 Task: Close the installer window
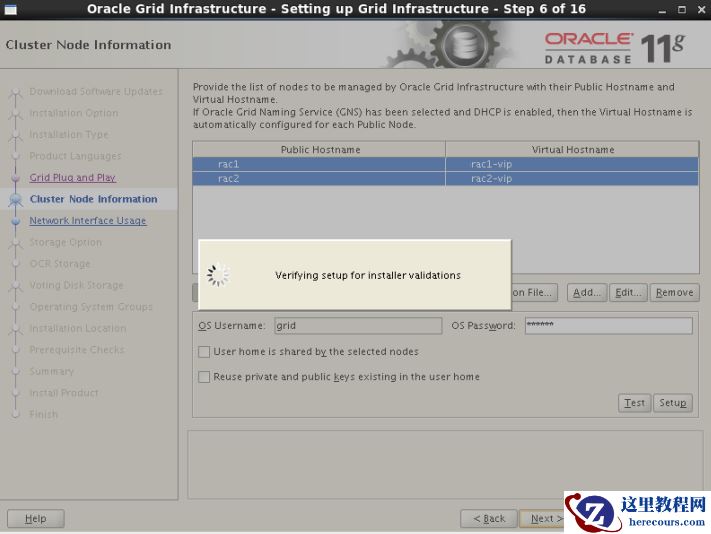(701, 10)
